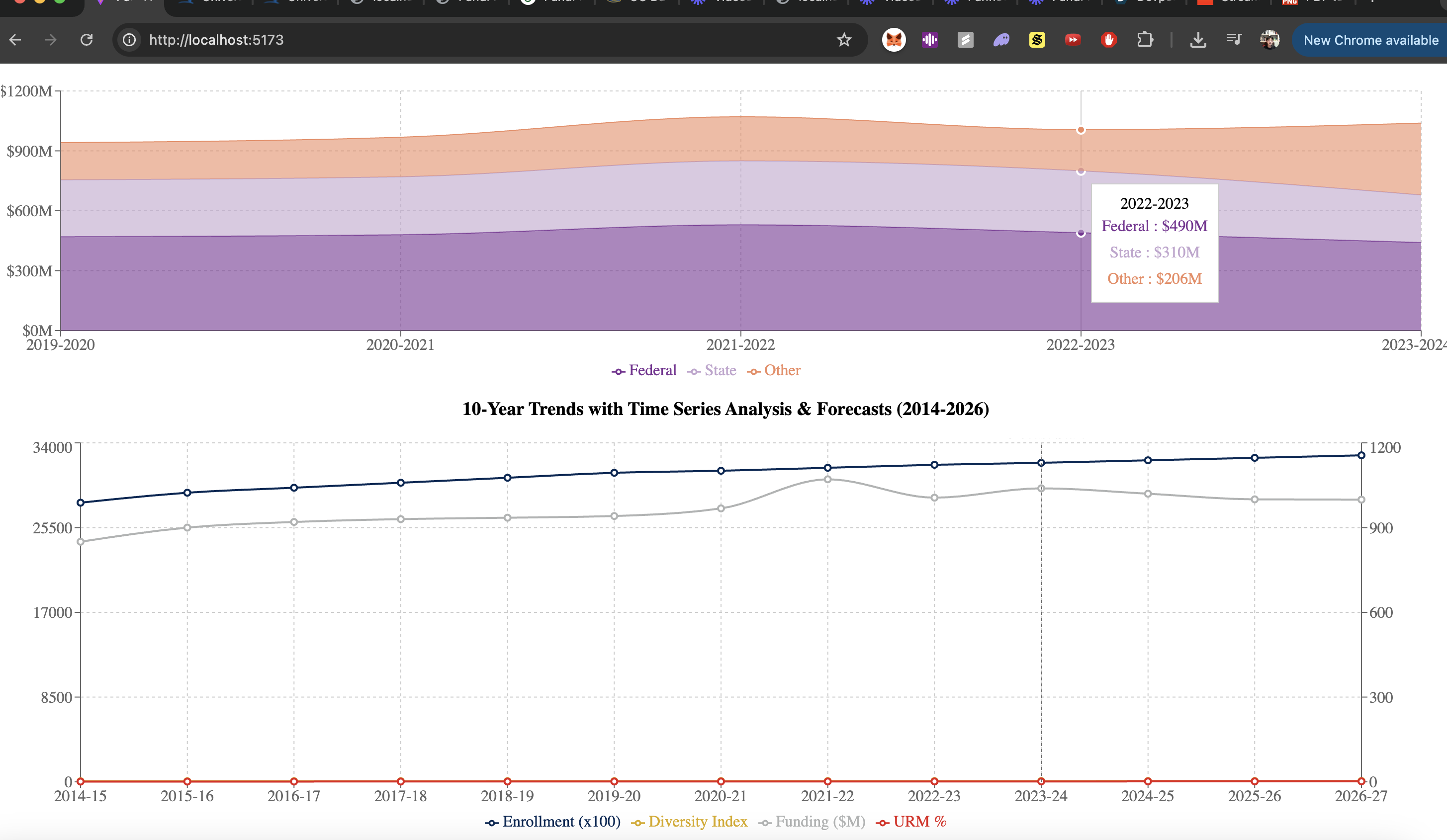Screen dimensions: 1447x840
Task: Click the yellow S extension icon
Action: click(1037, 40)
